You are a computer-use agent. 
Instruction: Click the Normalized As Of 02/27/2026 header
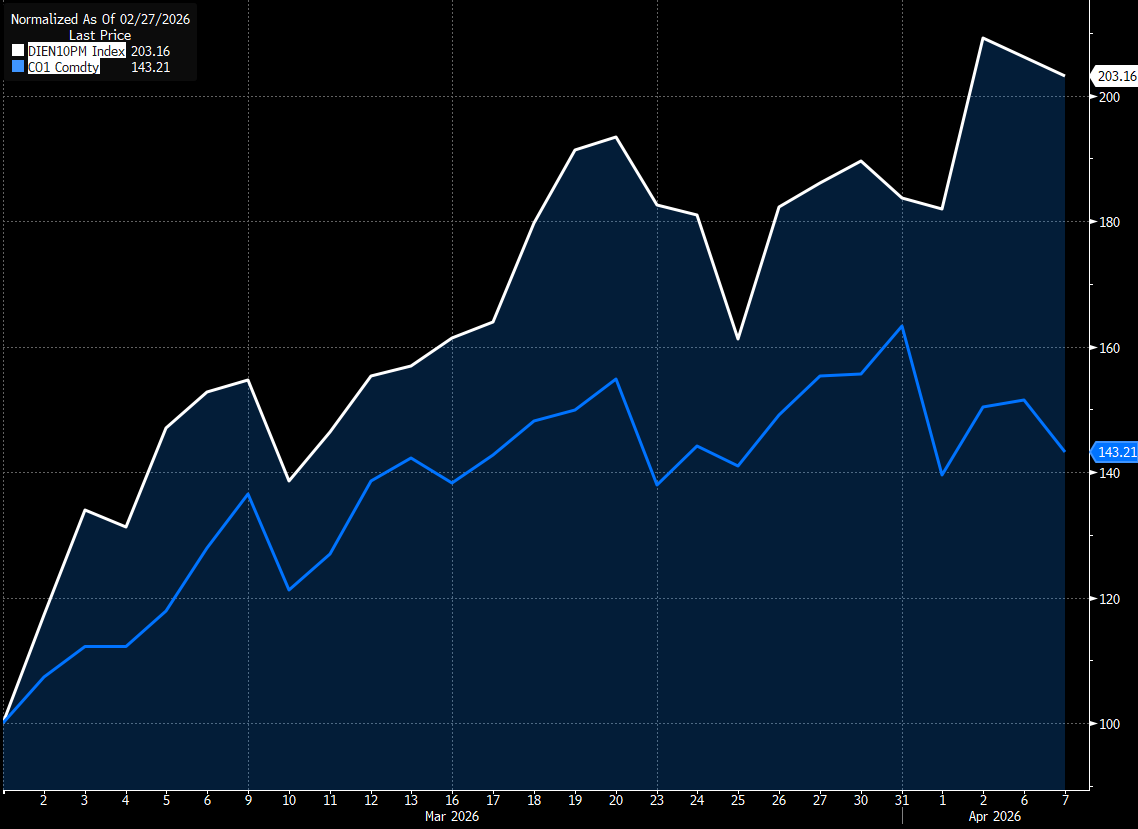tap(100, 19)
